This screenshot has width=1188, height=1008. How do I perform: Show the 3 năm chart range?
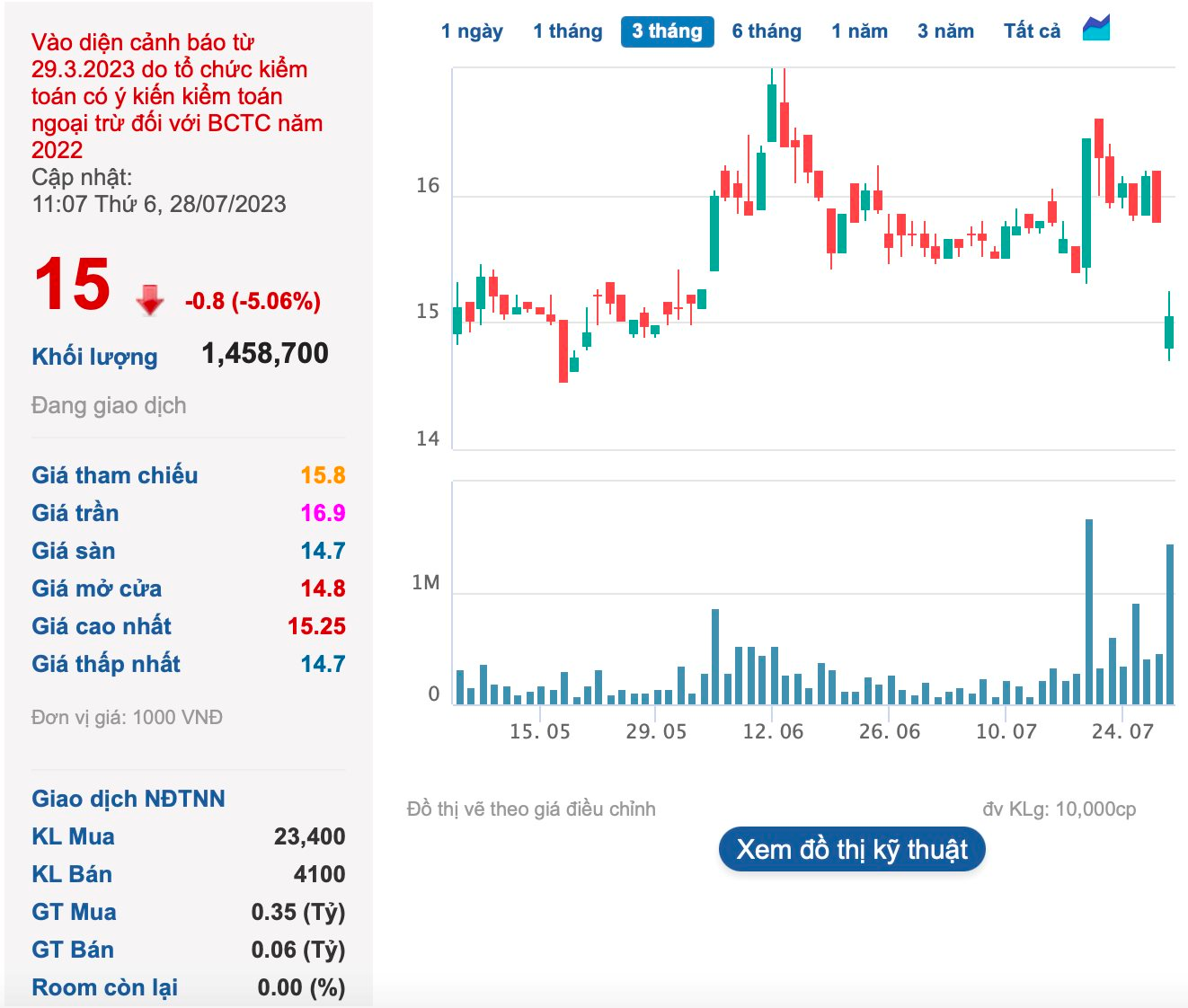945,31
